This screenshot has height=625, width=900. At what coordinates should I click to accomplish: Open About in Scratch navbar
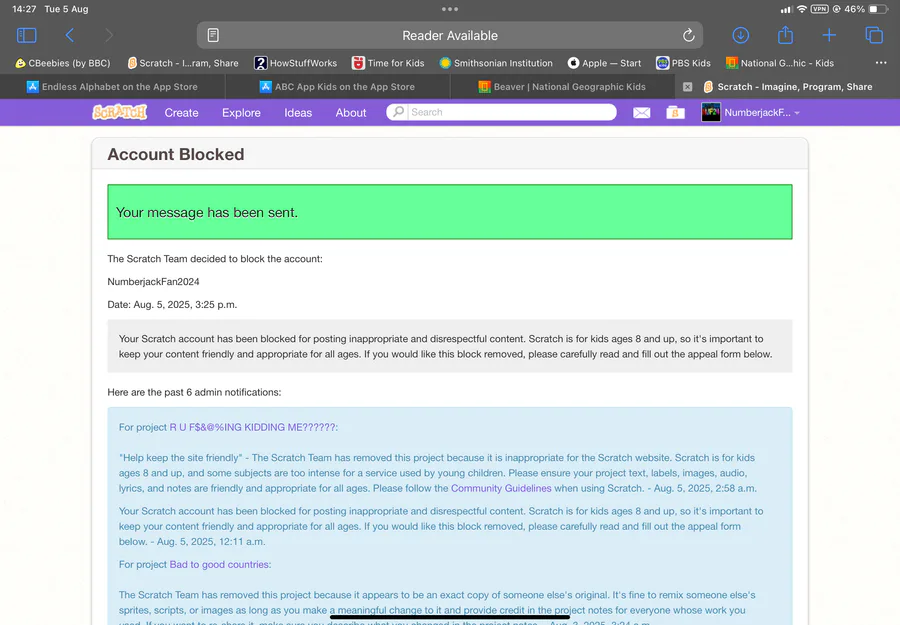[351, 112]
